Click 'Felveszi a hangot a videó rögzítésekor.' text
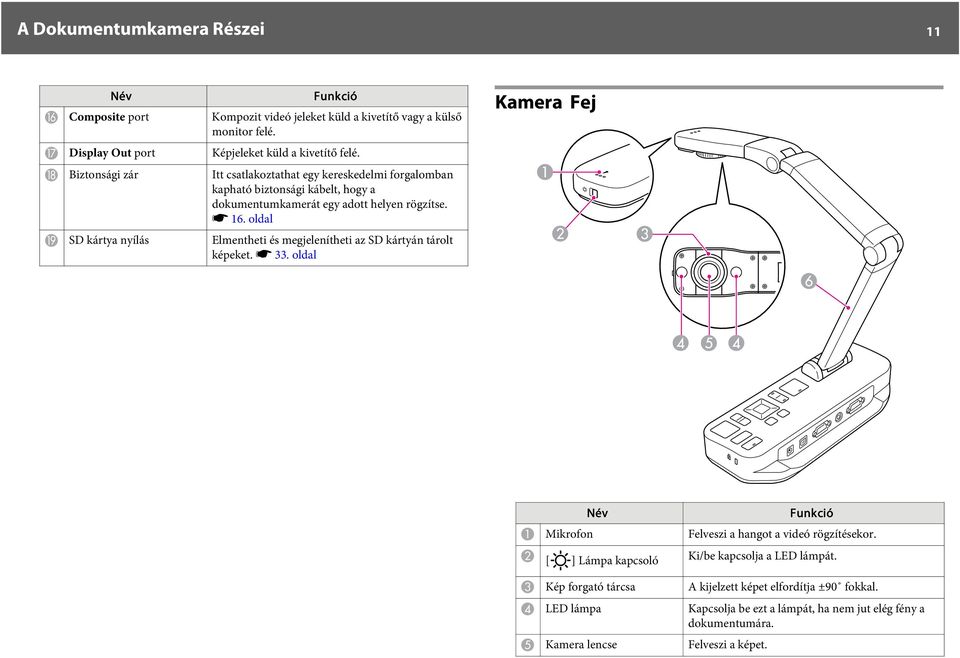Screen dimensions: 960x658 (x=782, y=534)
